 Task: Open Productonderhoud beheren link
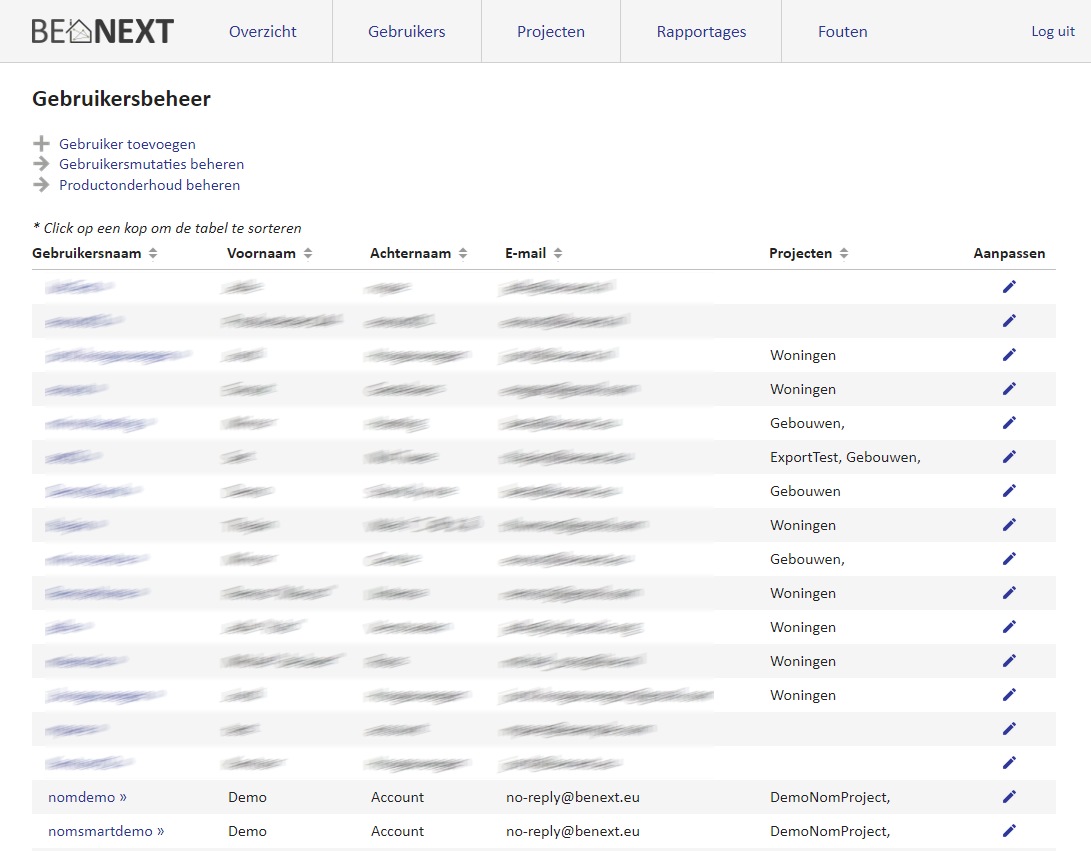[x=150, y=185]
